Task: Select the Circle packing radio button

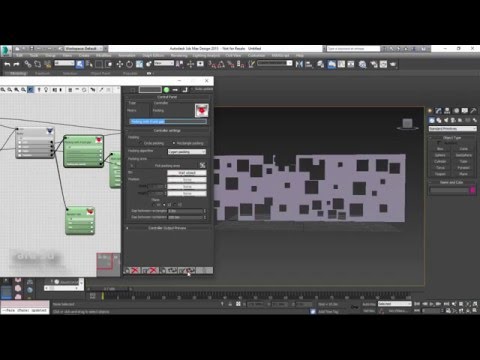Action: 141,143
